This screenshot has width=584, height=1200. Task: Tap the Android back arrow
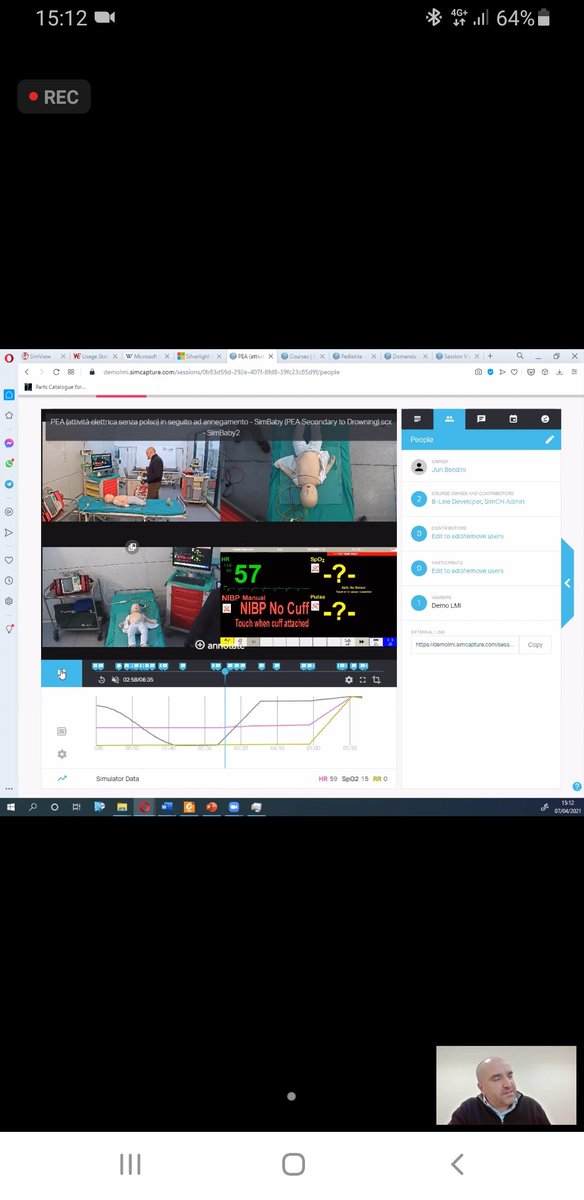point(457,1164)
